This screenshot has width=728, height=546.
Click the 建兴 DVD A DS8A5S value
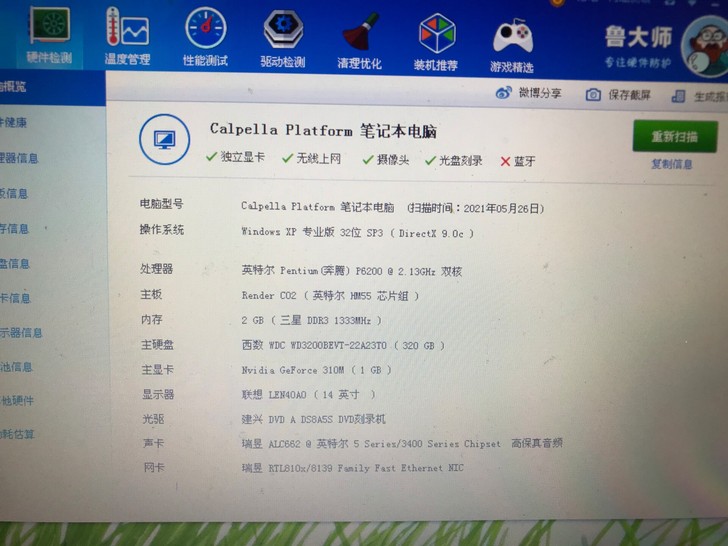pos(313,419)
